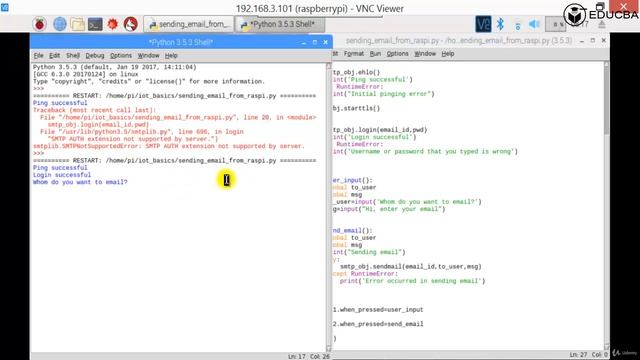
Task: Click the 'Ln: 17 Col: 26' shell status bar
Action: pos(309,356)
